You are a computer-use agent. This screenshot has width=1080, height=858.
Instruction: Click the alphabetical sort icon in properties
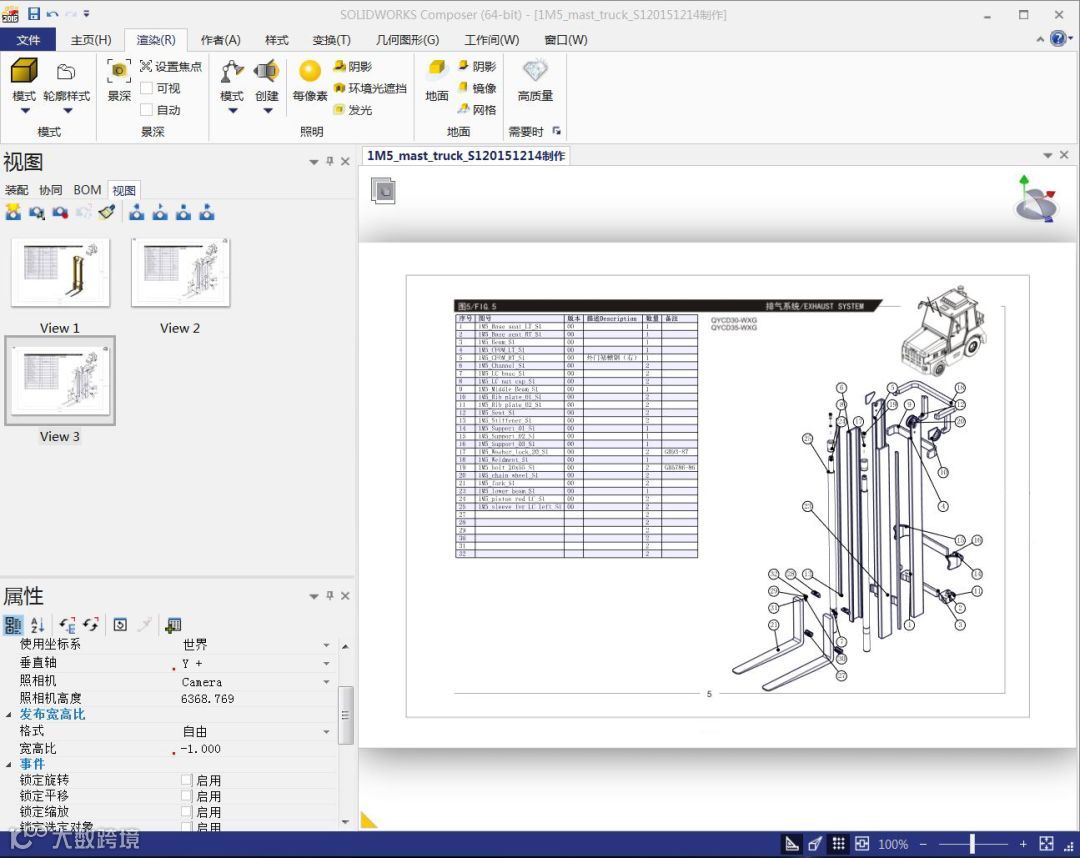point(38,625)
